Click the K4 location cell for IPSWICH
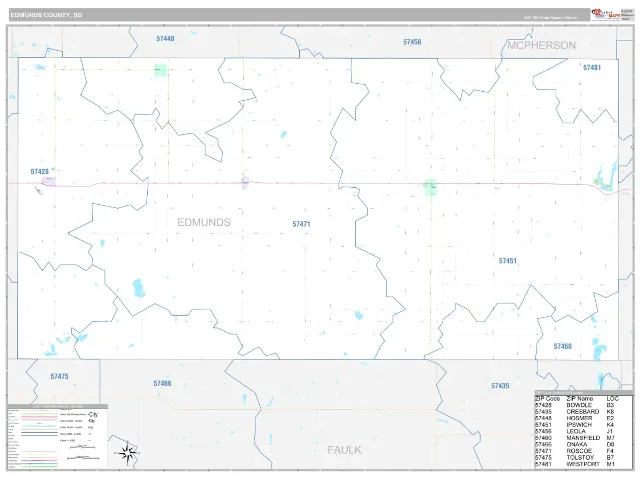Screen dimensions: 640x480 (610, 424)
